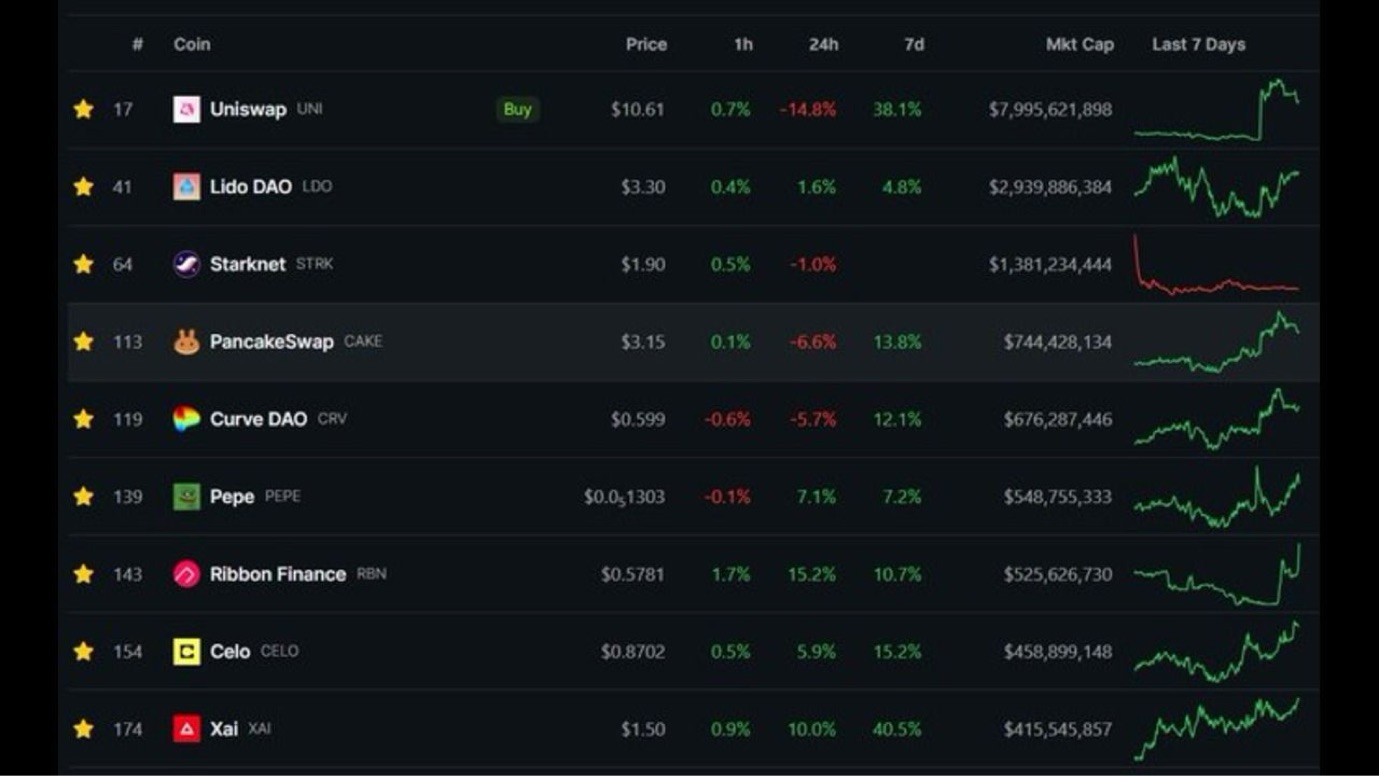Toggle the favorite star for Starknet

pyautogui.click(x=84, y=264)
